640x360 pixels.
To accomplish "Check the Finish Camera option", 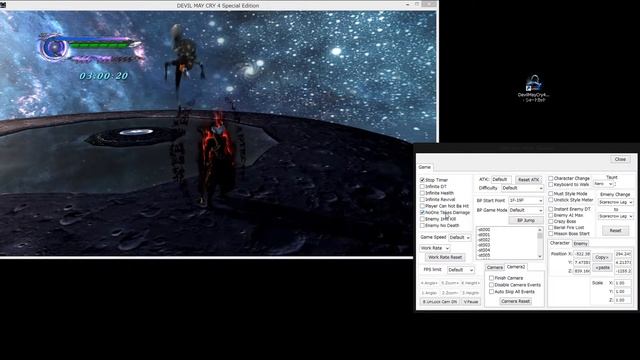I will [491, 278].
